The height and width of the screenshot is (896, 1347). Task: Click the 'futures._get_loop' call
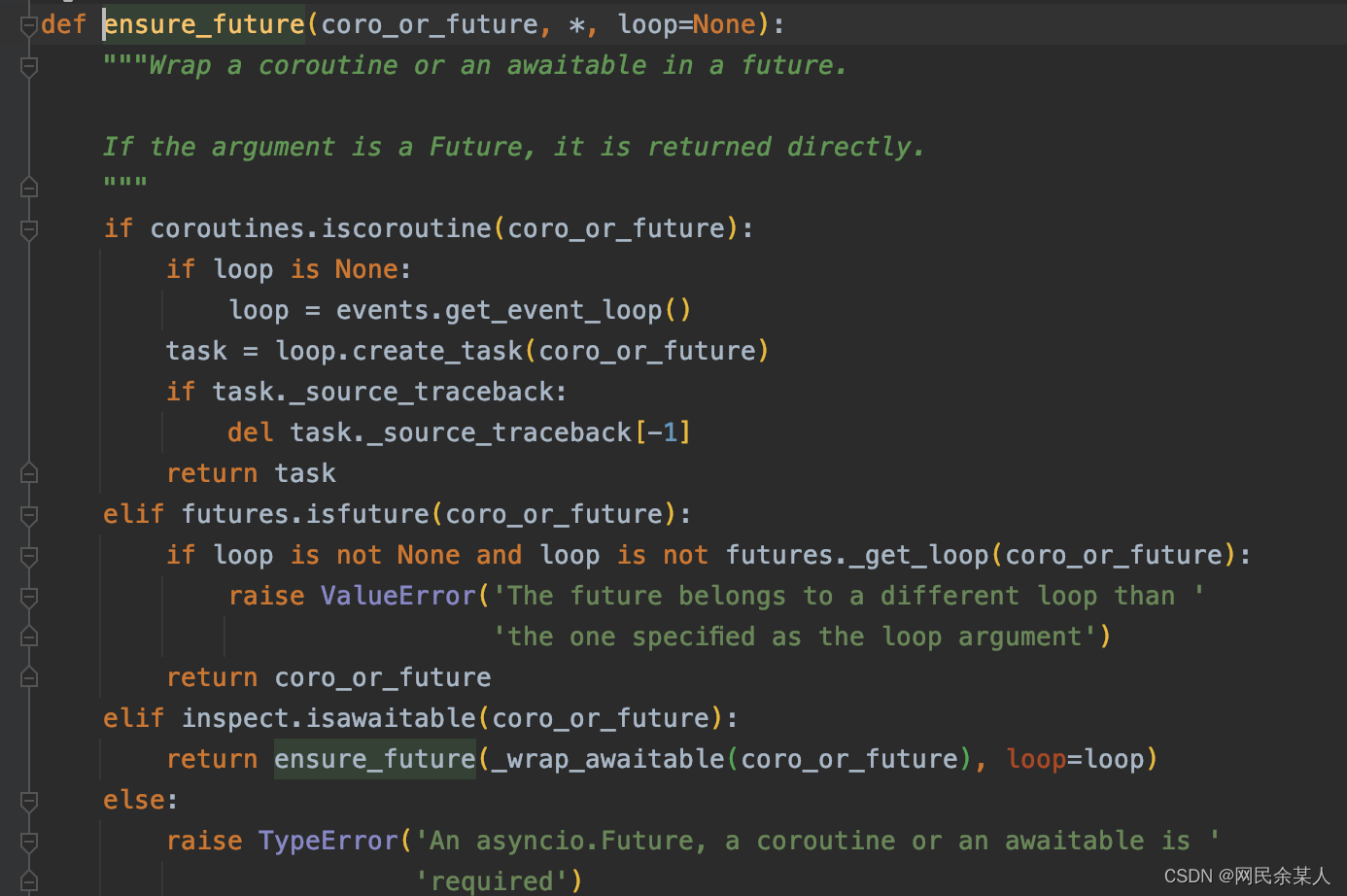point(857,555)
